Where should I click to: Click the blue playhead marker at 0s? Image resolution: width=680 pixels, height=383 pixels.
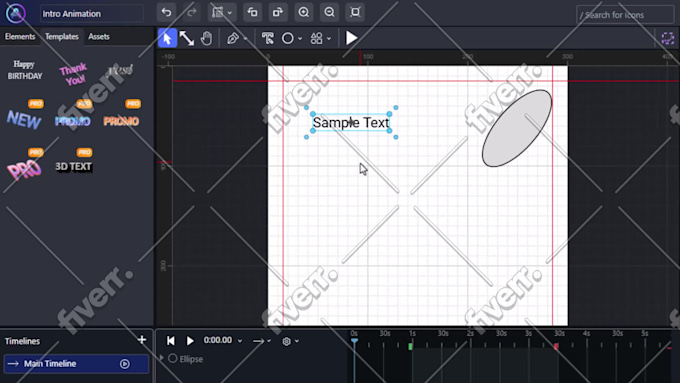(x=354, y=341)
